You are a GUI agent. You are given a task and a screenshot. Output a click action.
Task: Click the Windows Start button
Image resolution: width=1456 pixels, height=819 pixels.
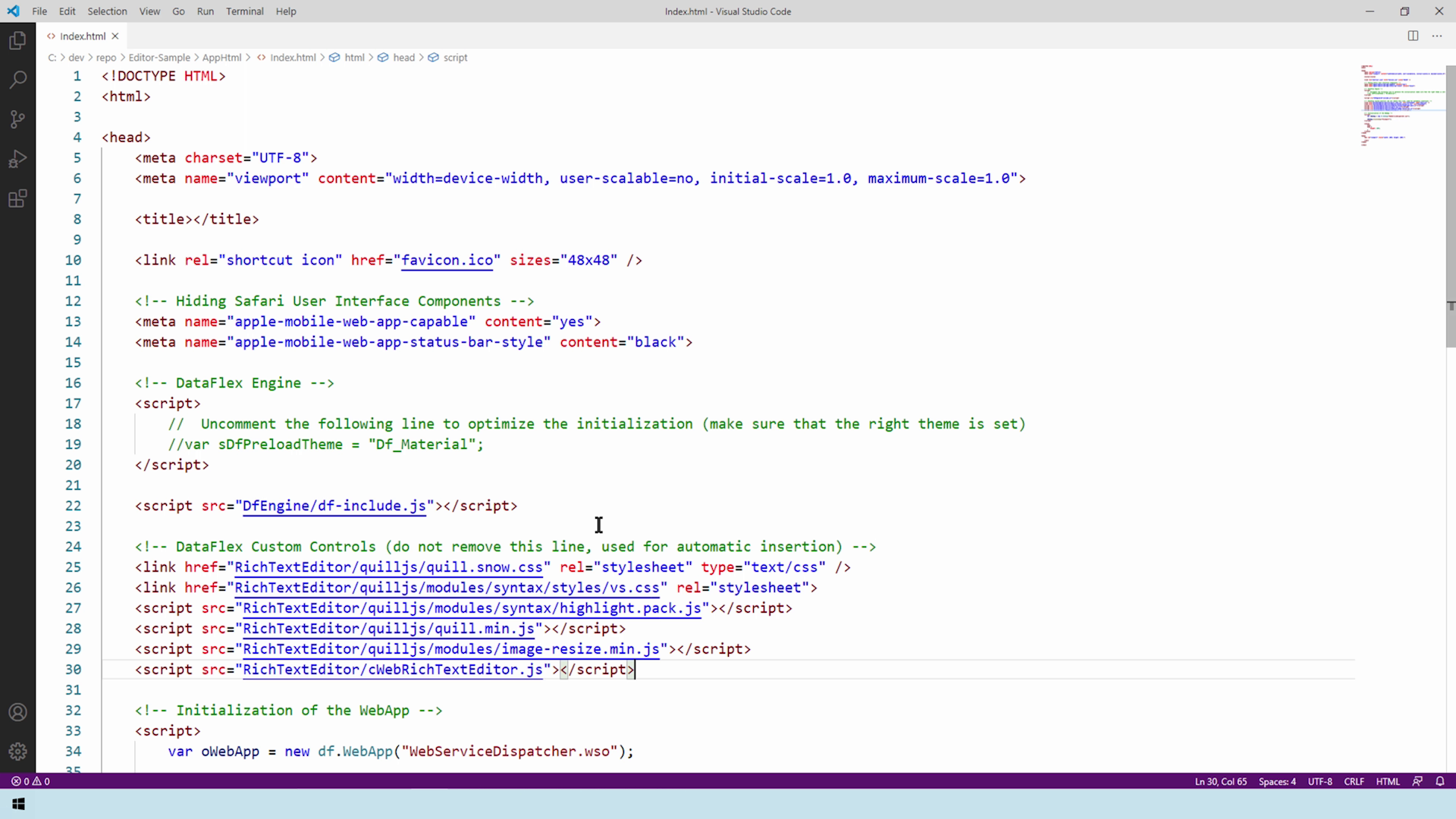click(x=18, y=804)
